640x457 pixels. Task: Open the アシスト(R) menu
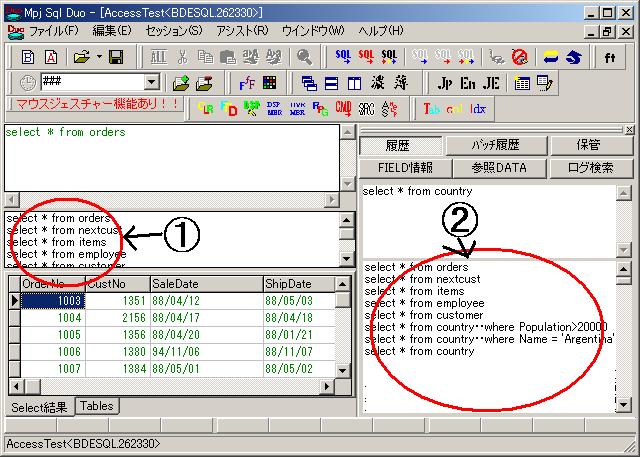pos(242,31)
